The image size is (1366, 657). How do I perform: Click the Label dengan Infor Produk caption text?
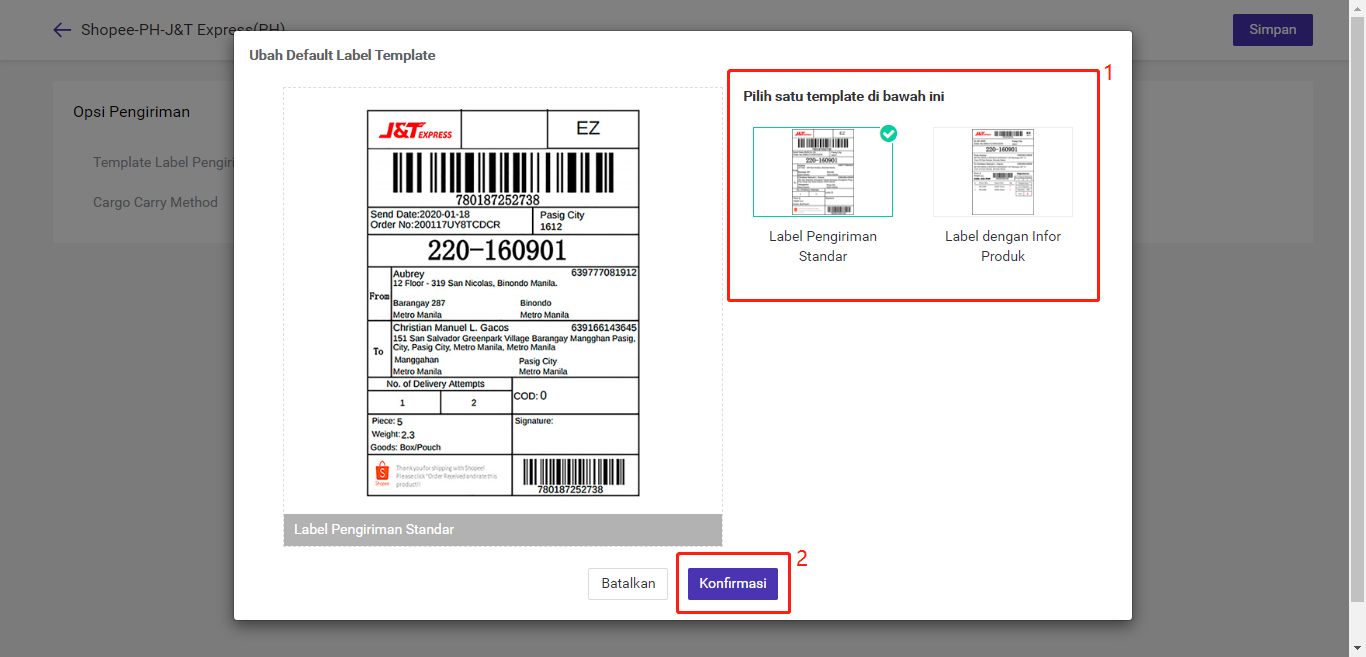click(1002, 246)
